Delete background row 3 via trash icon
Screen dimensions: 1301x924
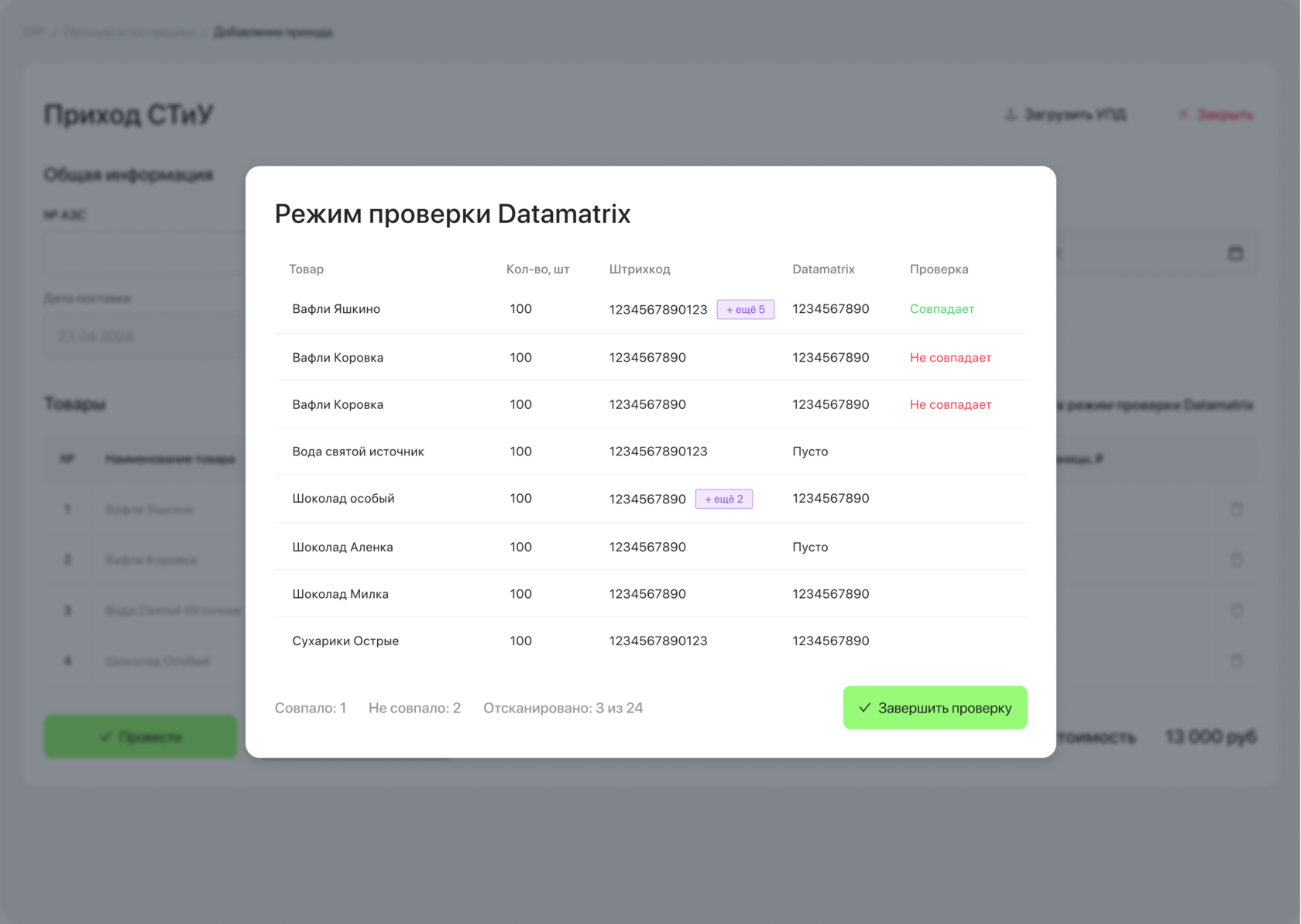[1237, 610]
